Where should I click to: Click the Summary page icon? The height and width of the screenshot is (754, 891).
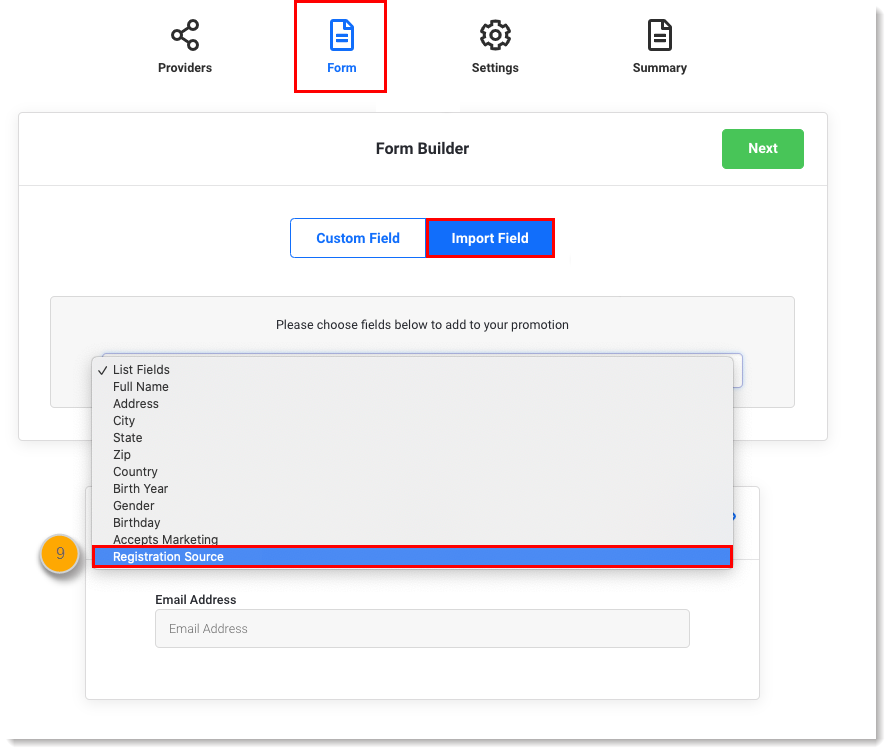coord(659,33)
